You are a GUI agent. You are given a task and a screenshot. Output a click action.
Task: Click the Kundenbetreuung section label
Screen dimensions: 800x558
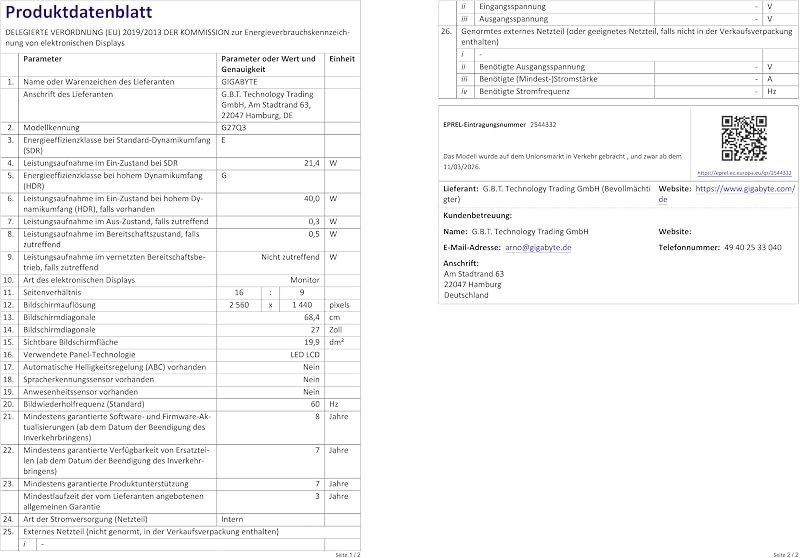[477, 215]
